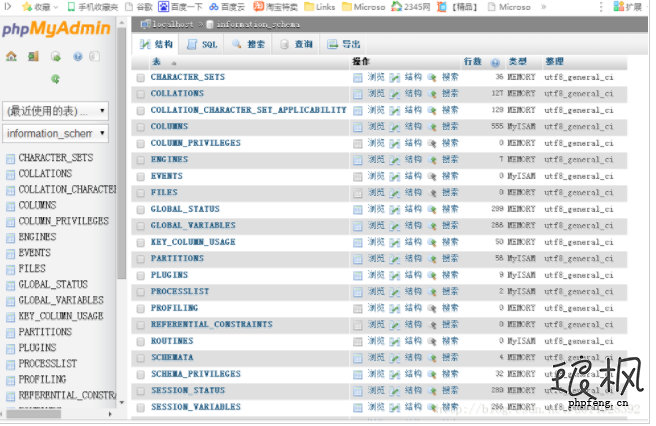656x426 pixels.
Task: Open the structure tab
Action: point(156,44)
